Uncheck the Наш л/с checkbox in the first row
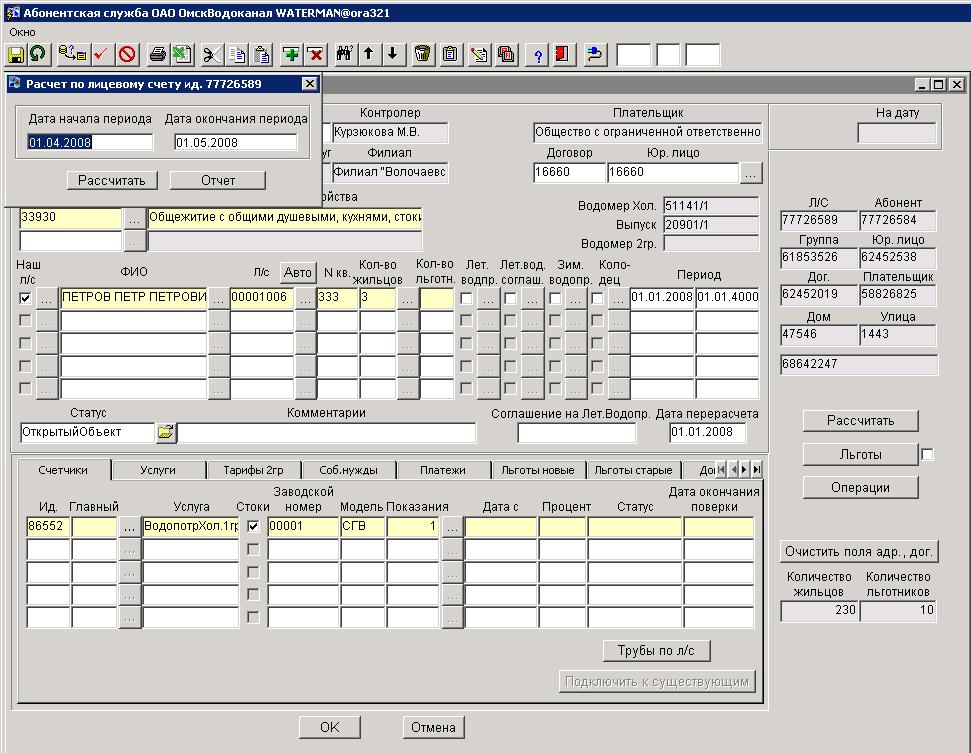 pos(25,298)
